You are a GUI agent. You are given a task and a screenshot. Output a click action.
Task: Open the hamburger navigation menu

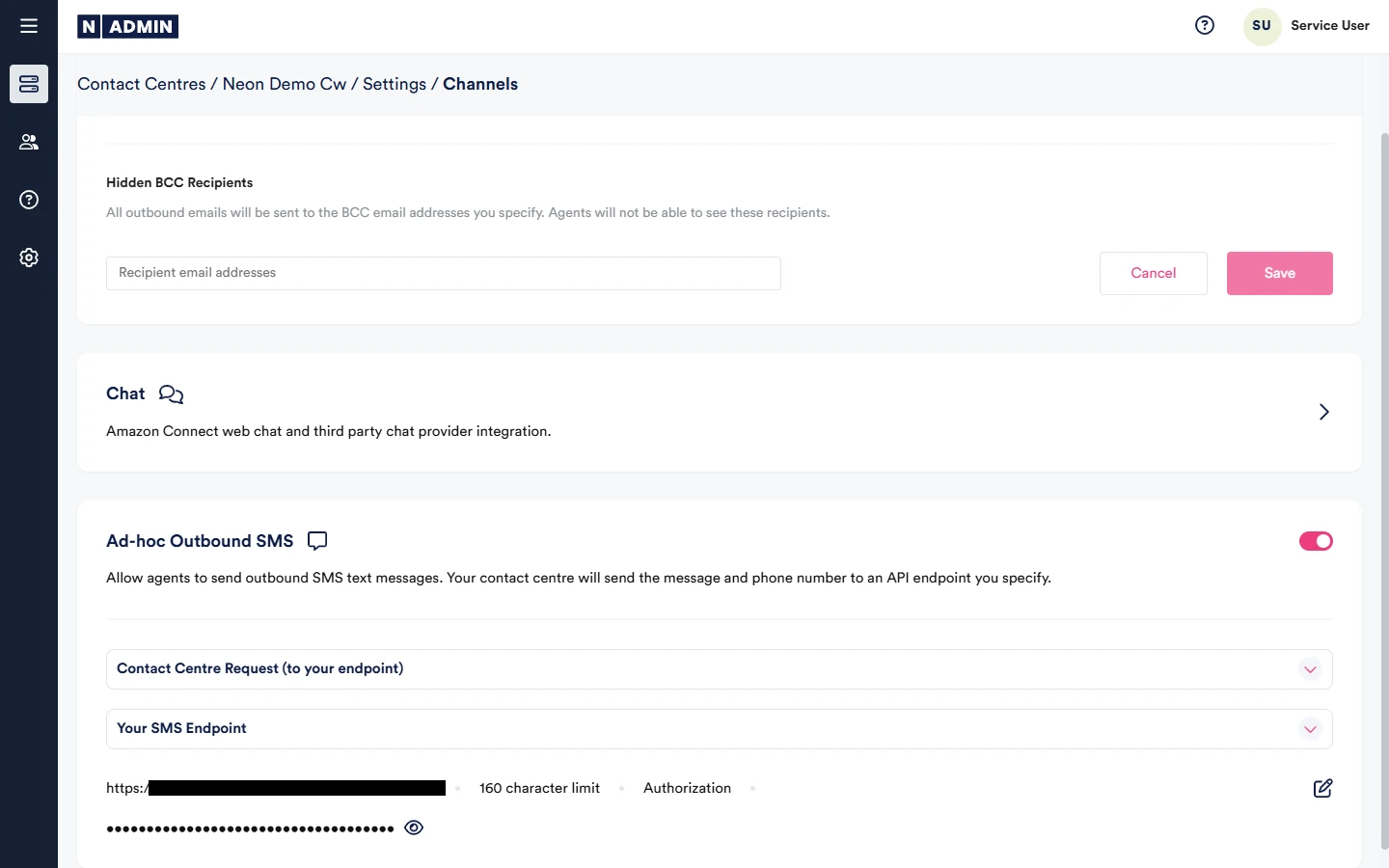point(29,26)
